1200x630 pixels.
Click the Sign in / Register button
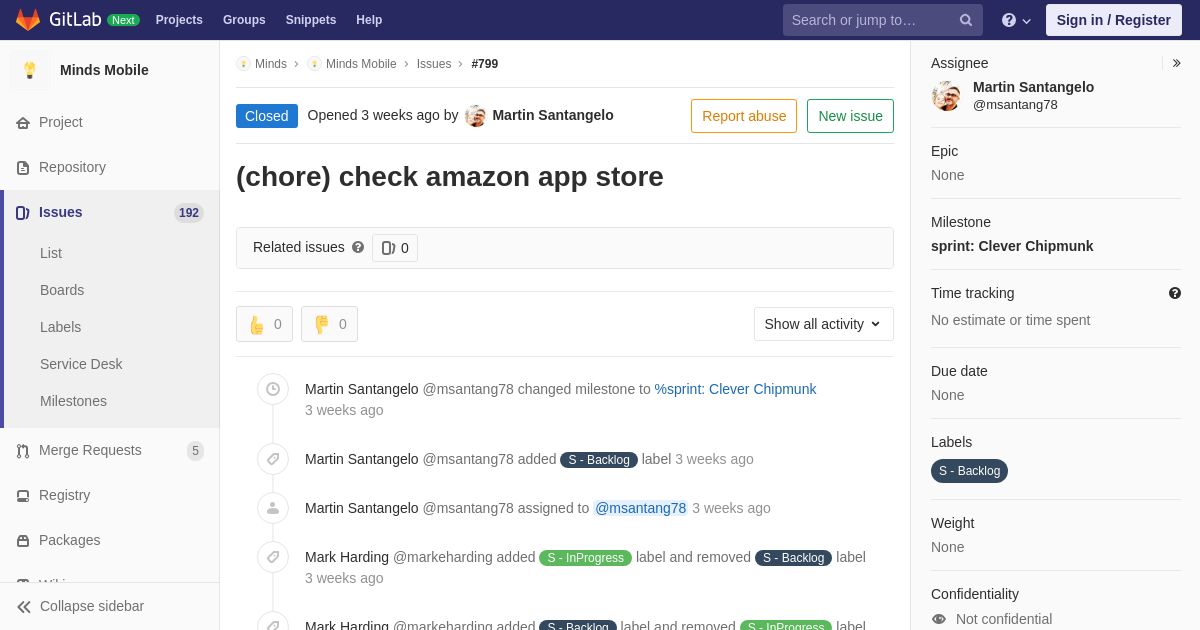pyautogui.click(x=1114, y=20)
